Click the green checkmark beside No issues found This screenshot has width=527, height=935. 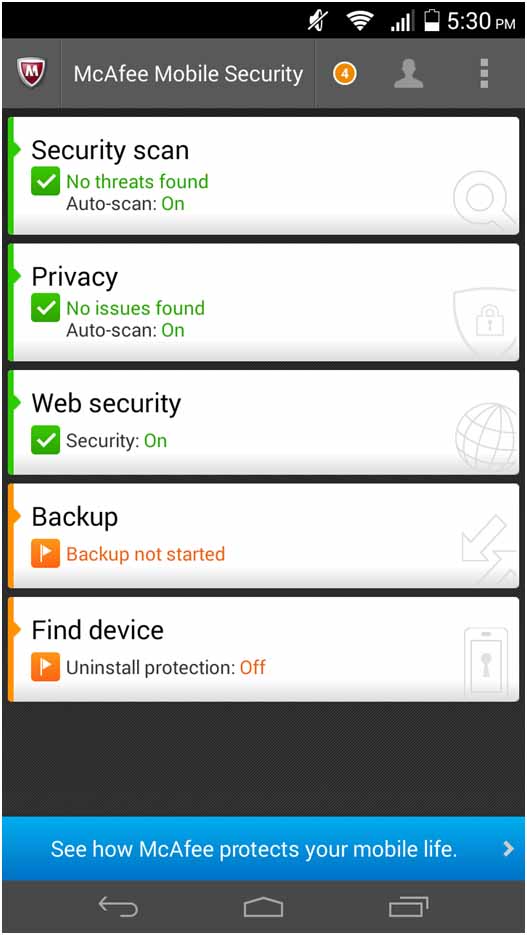45,308
